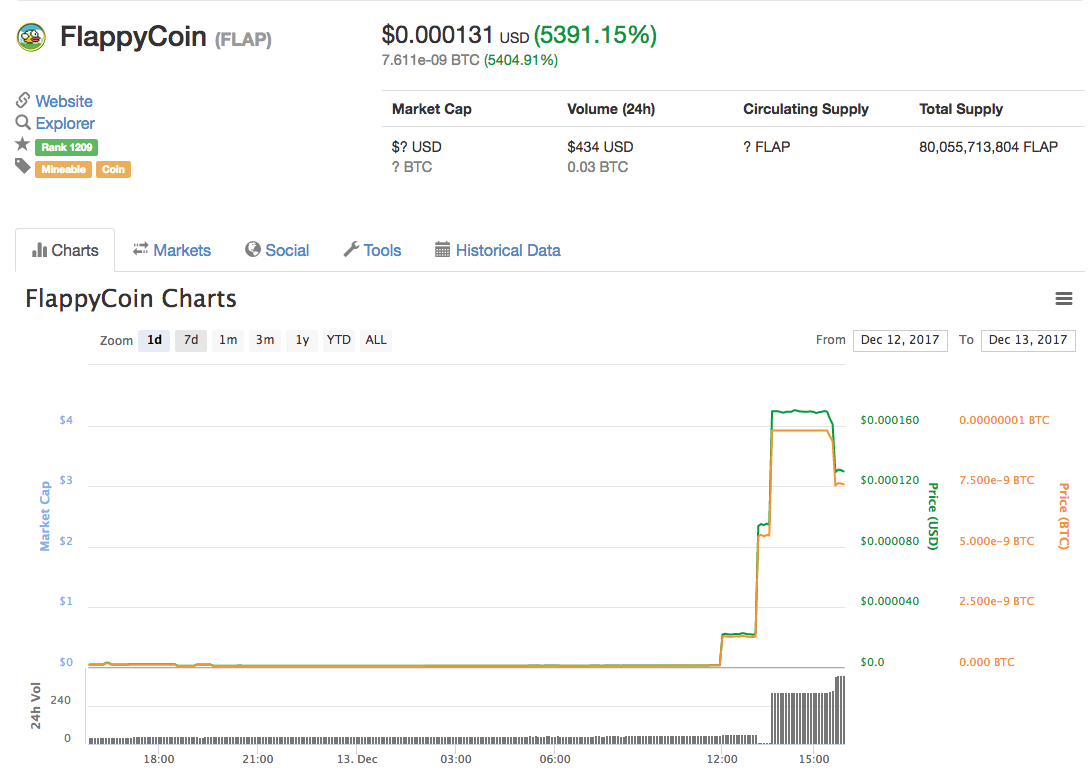This screenshot has width=1092, height=778.
Task: Click the globe icon beside Social
Action: point(253,249)
